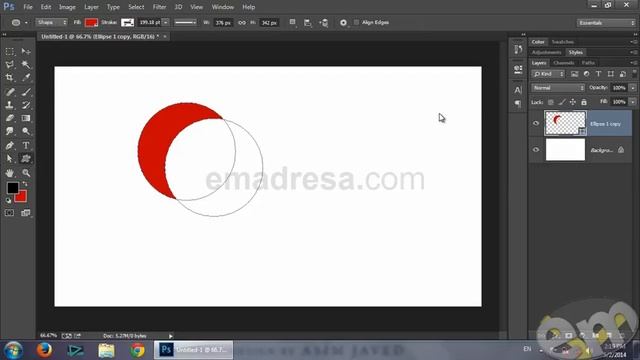Open the layer Fill slider arrow

[x=633, y=102]
